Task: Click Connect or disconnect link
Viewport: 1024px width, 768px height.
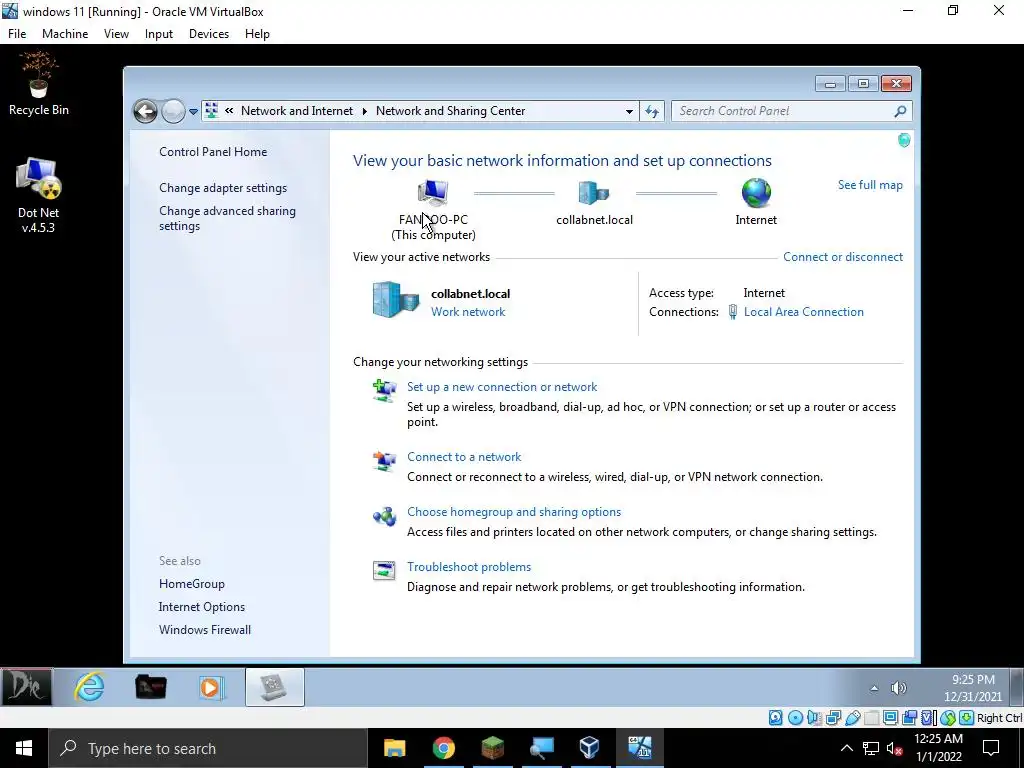Action: click(843, 257)
